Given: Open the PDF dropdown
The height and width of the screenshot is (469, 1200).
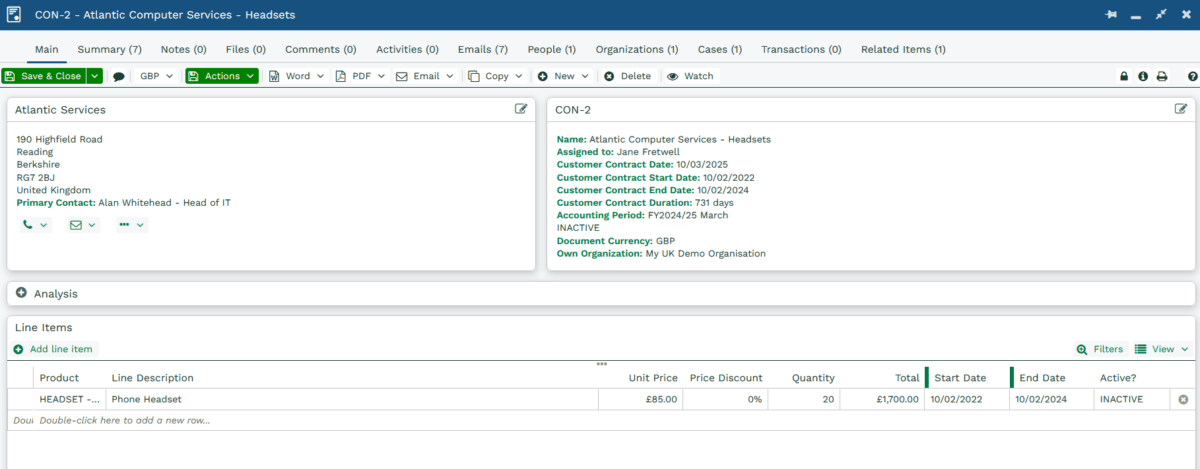Looking at the screenshot, I should tap(360, 76).
